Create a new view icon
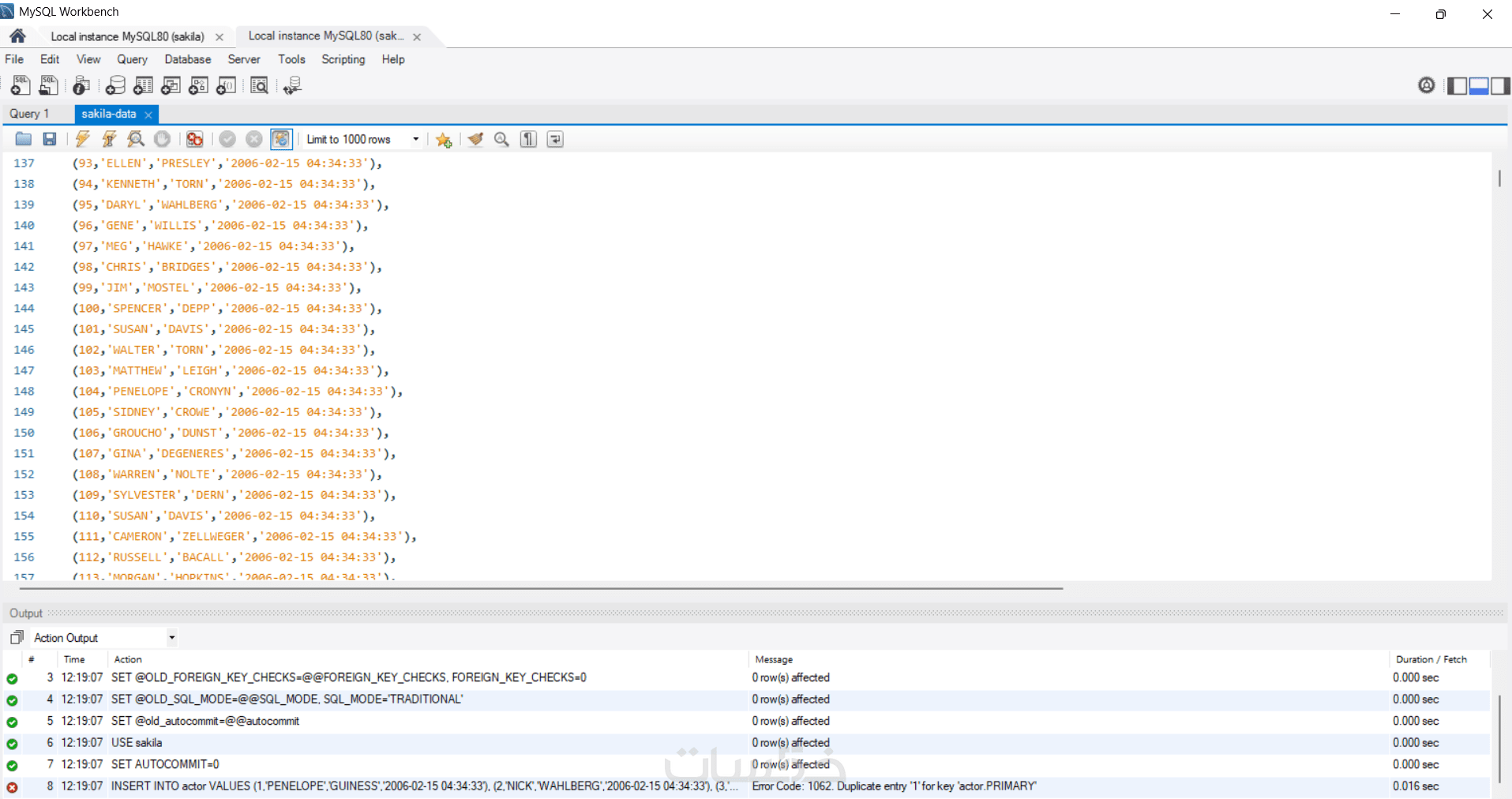The image size is (1512, 799). point(171,85)
